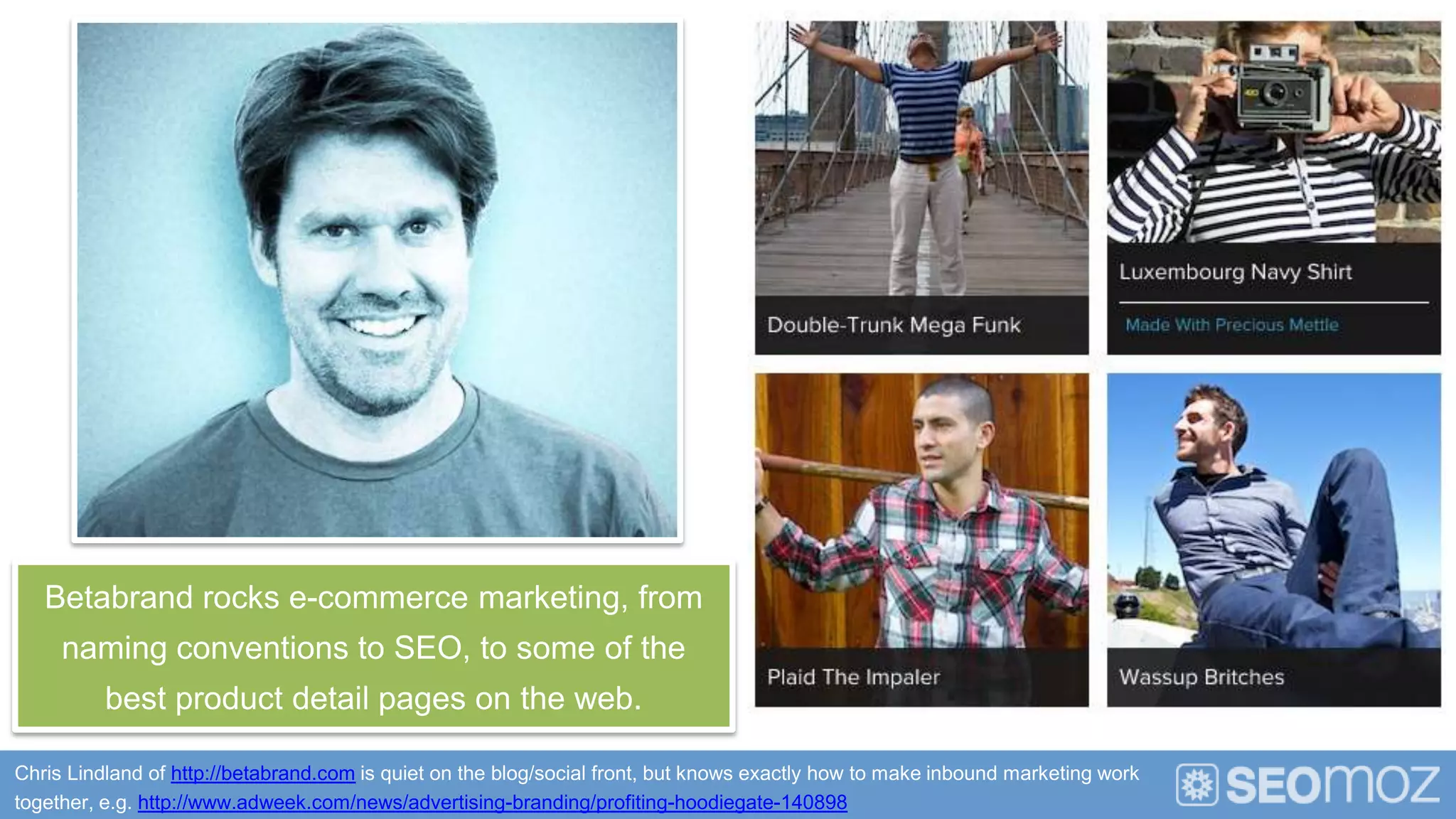Viewport: 1456px width, 819px height.
Task: Click the SEOmoz logo
Action: point(1308,784)
